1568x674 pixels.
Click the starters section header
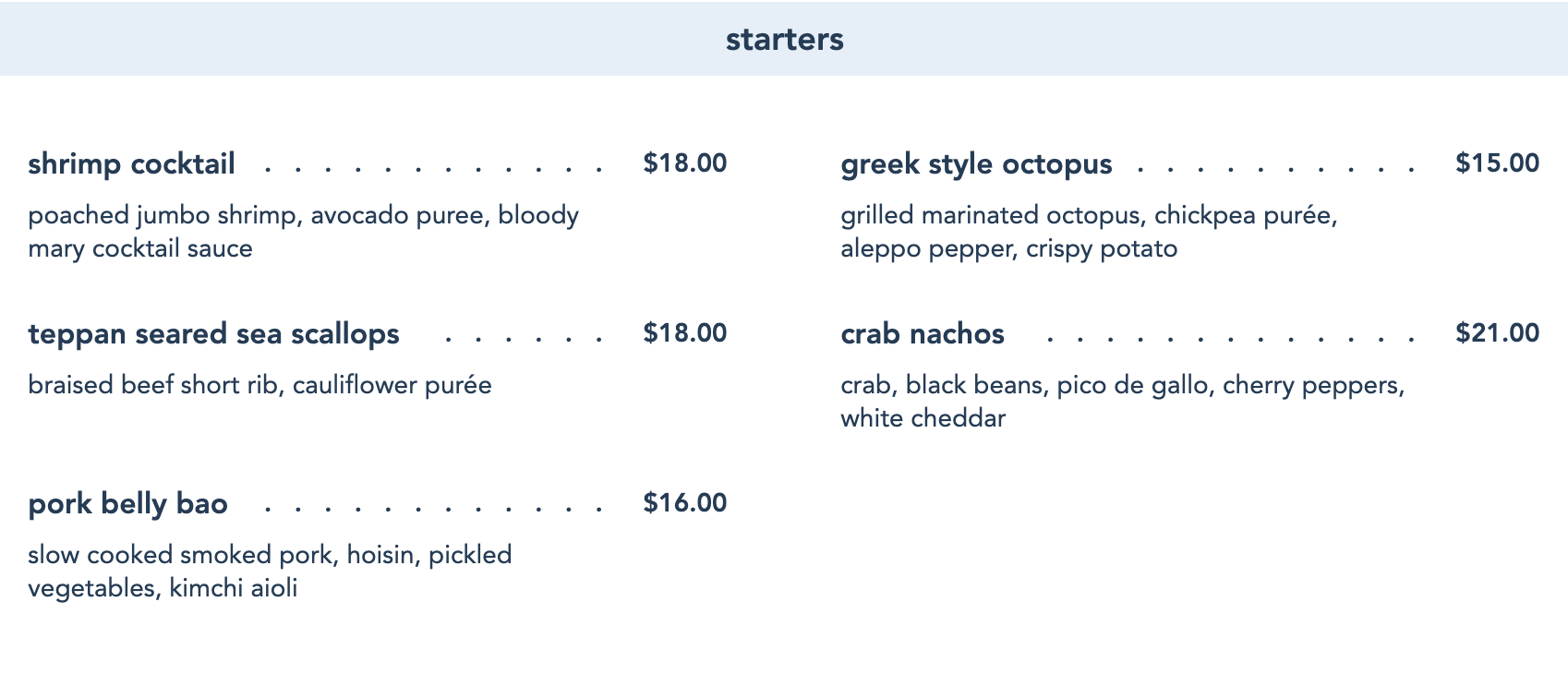pyautogui.click(x=784, y=40)
